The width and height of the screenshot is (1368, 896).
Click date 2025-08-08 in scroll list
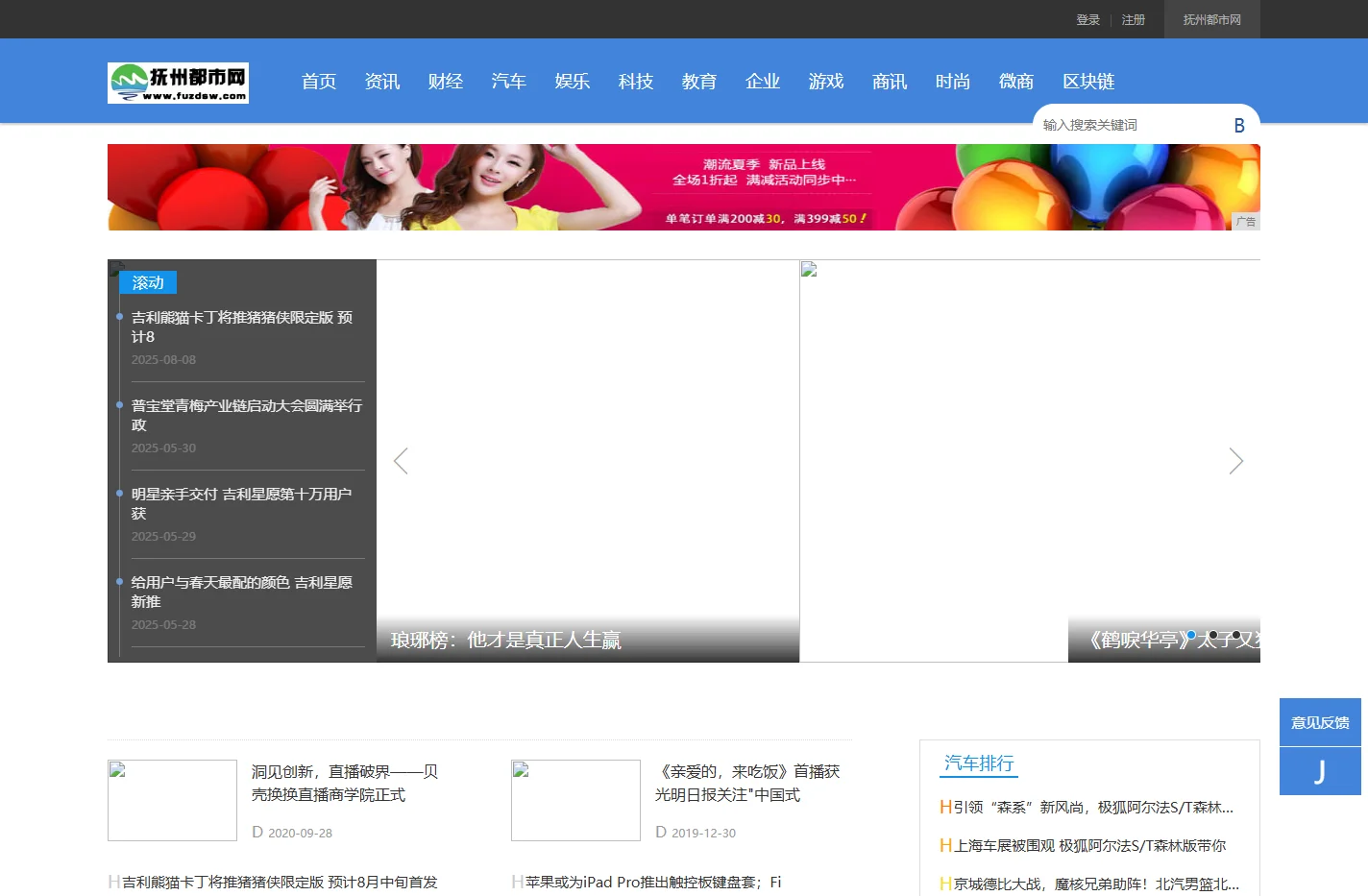point(163,359)
